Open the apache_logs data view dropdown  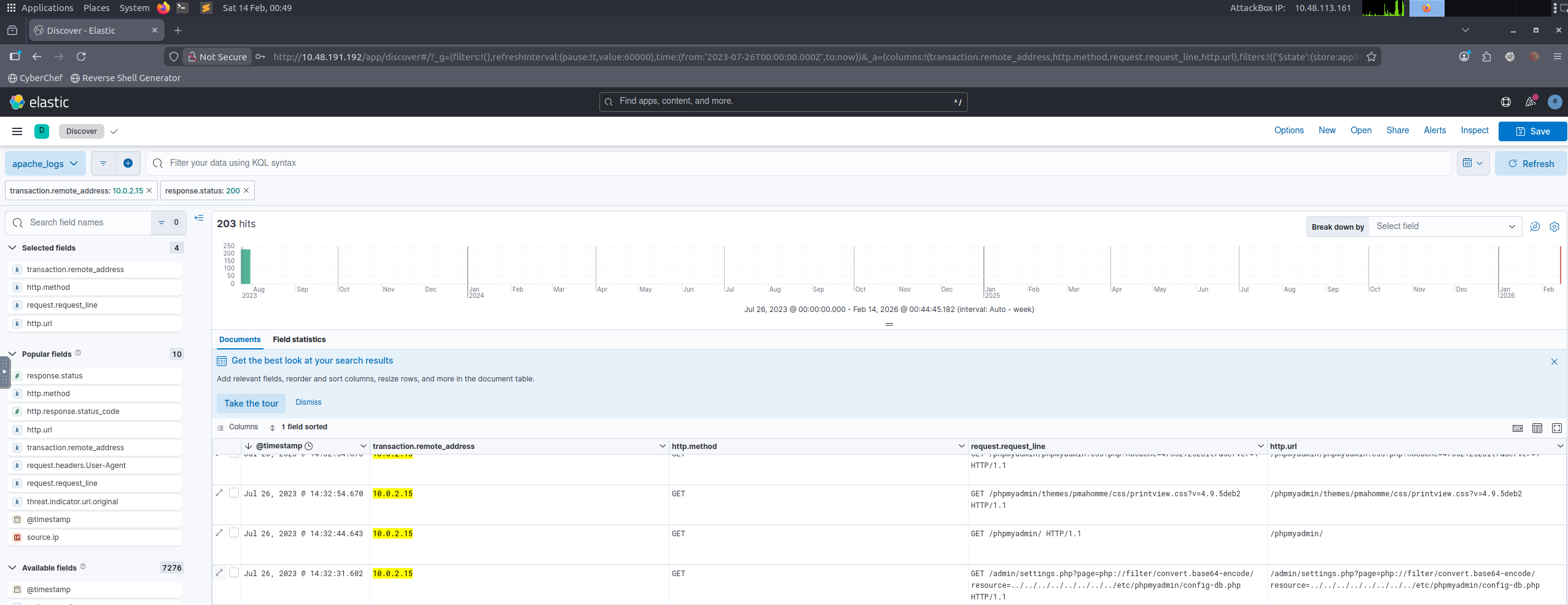(x=45, y=164)
